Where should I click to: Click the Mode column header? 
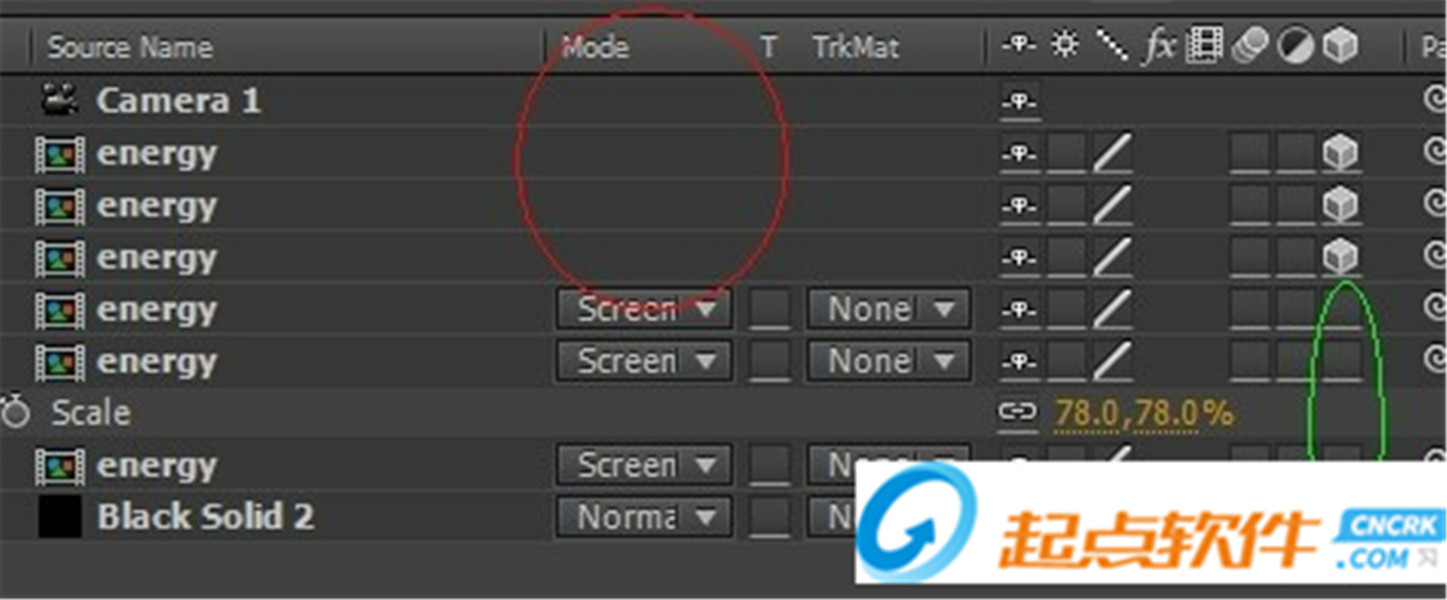[595, 47]
